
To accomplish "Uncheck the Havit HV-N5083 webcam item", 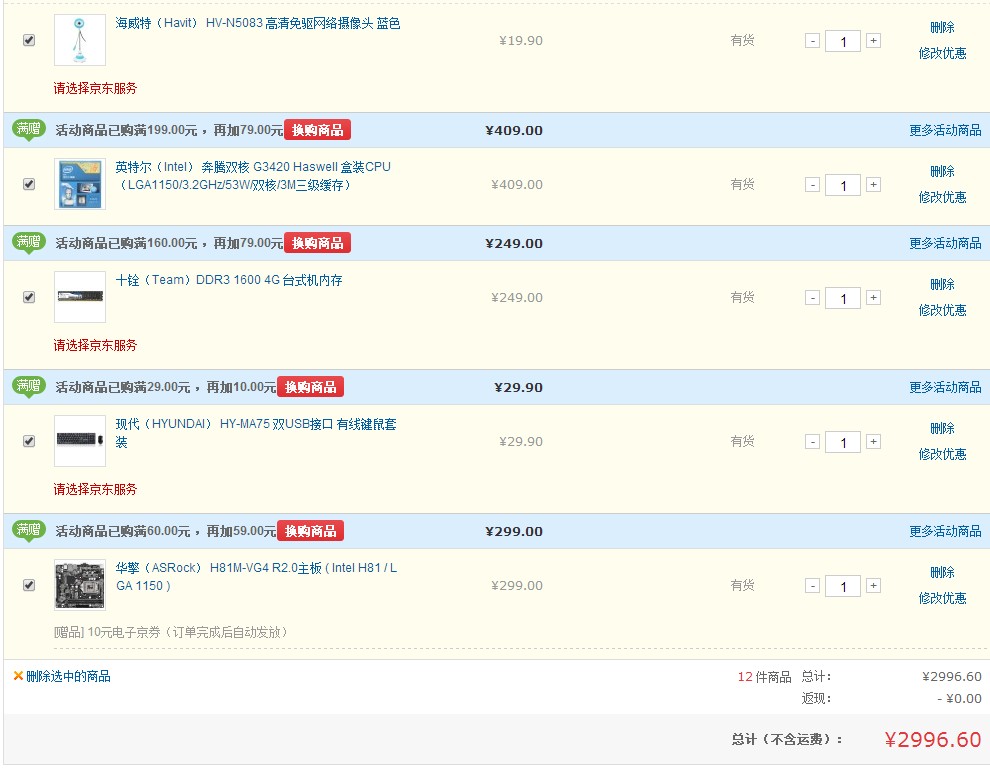I will (x=29, y=40).
